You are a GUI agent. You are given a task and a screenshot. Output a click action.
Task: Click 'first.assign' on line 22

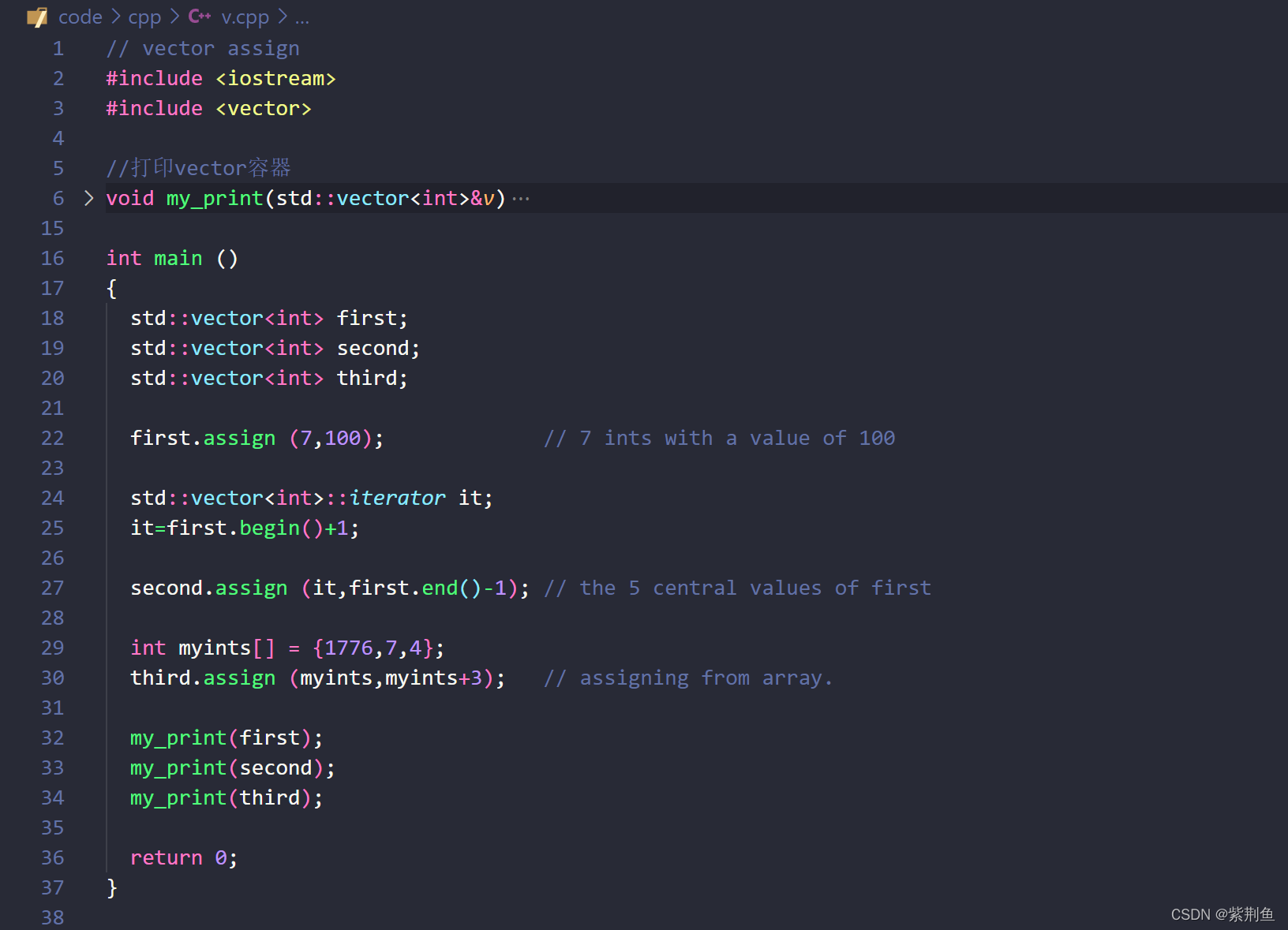[x=204, y=438]
